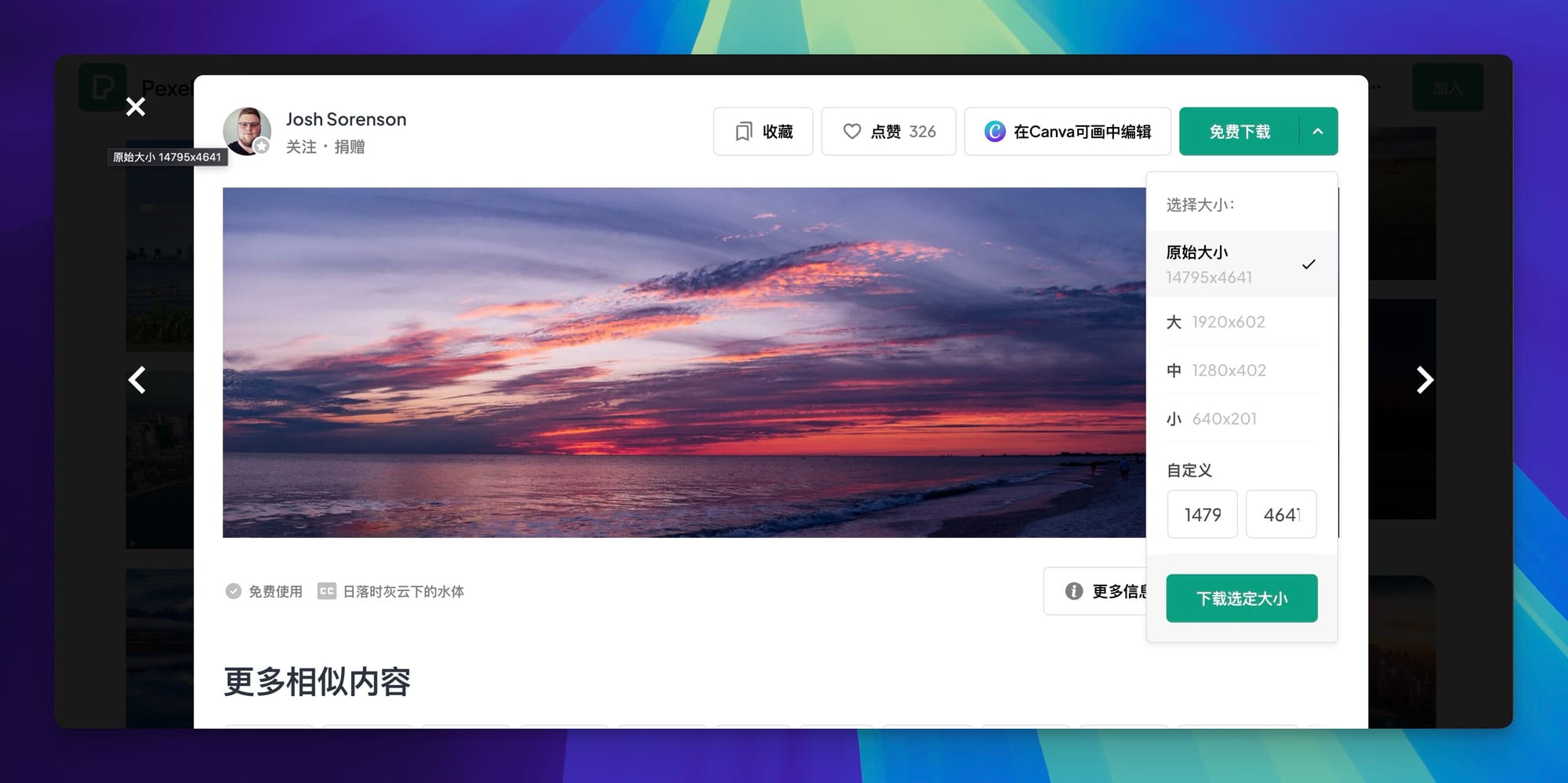Open photo in Canva 可画 editor
Image resolution: width=1568 pixels, height=783 pixels.
pos(1067,132)
